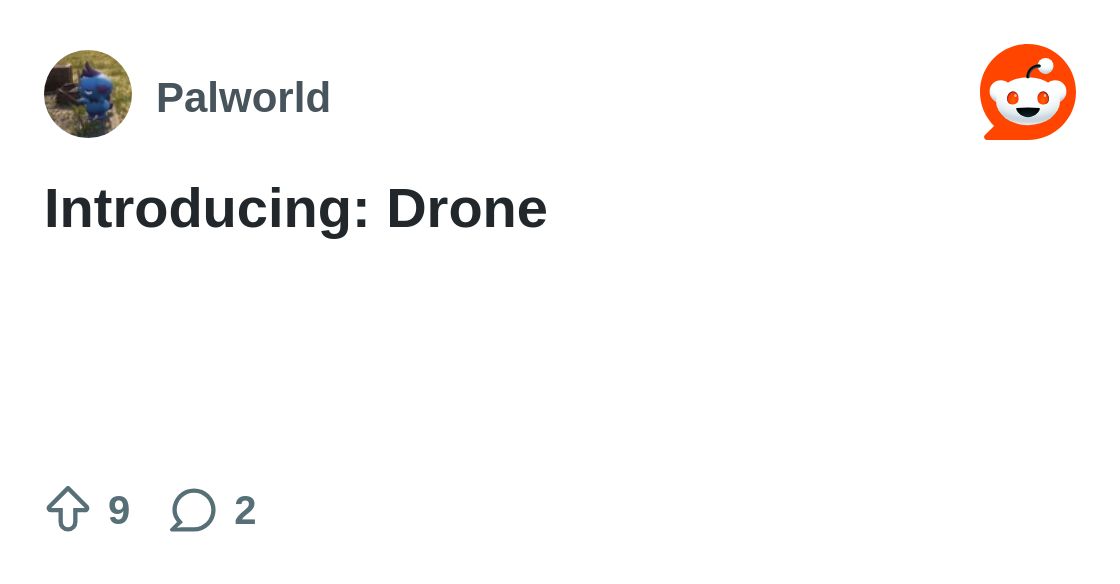The height and width of the screenshot is (584, 1120).
Task: Tap the outlined arrow beside the 9
Action: click(x=68, y=509)
